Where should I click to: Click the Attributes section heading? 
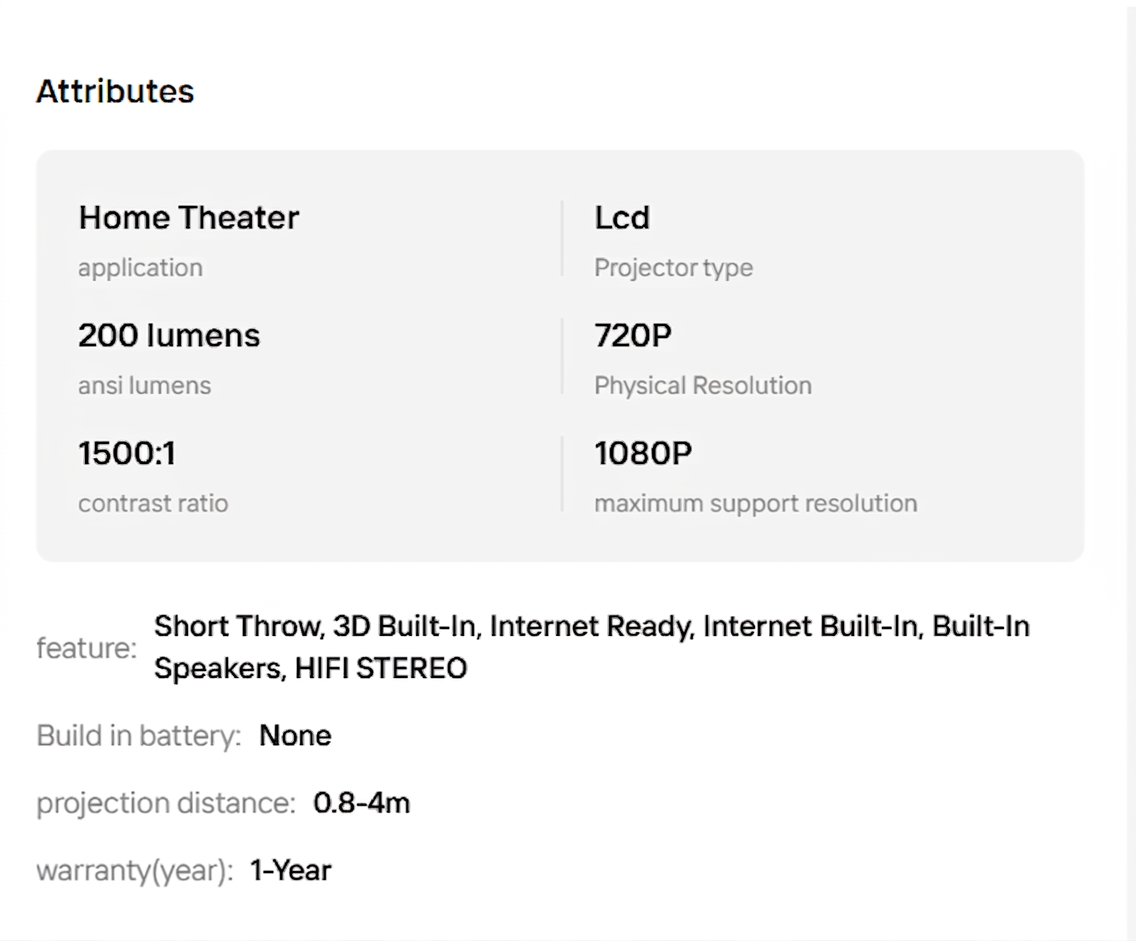pos(115,91)
